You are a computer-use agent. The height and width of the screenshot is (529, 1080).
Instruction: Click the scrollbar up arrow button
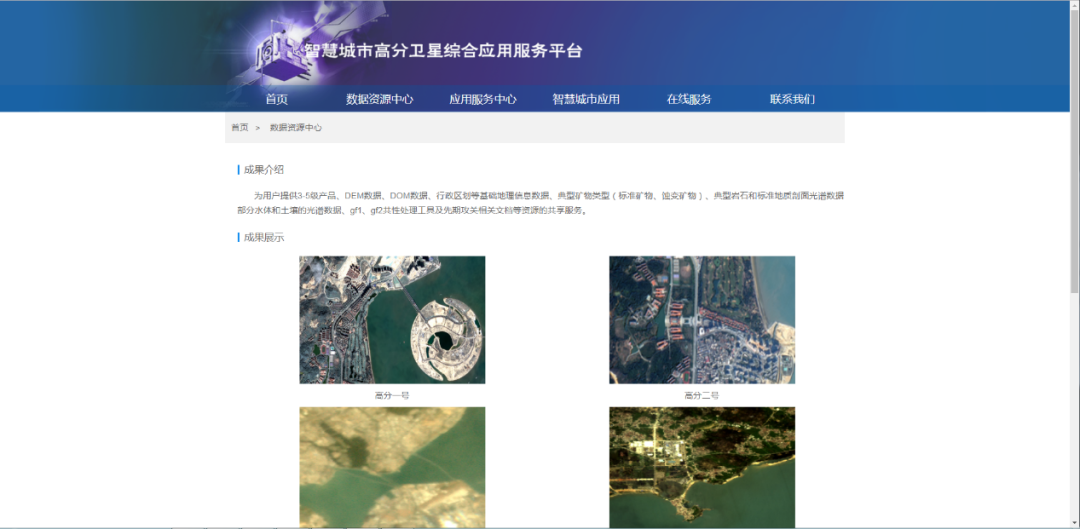[x=1074, y=5]
